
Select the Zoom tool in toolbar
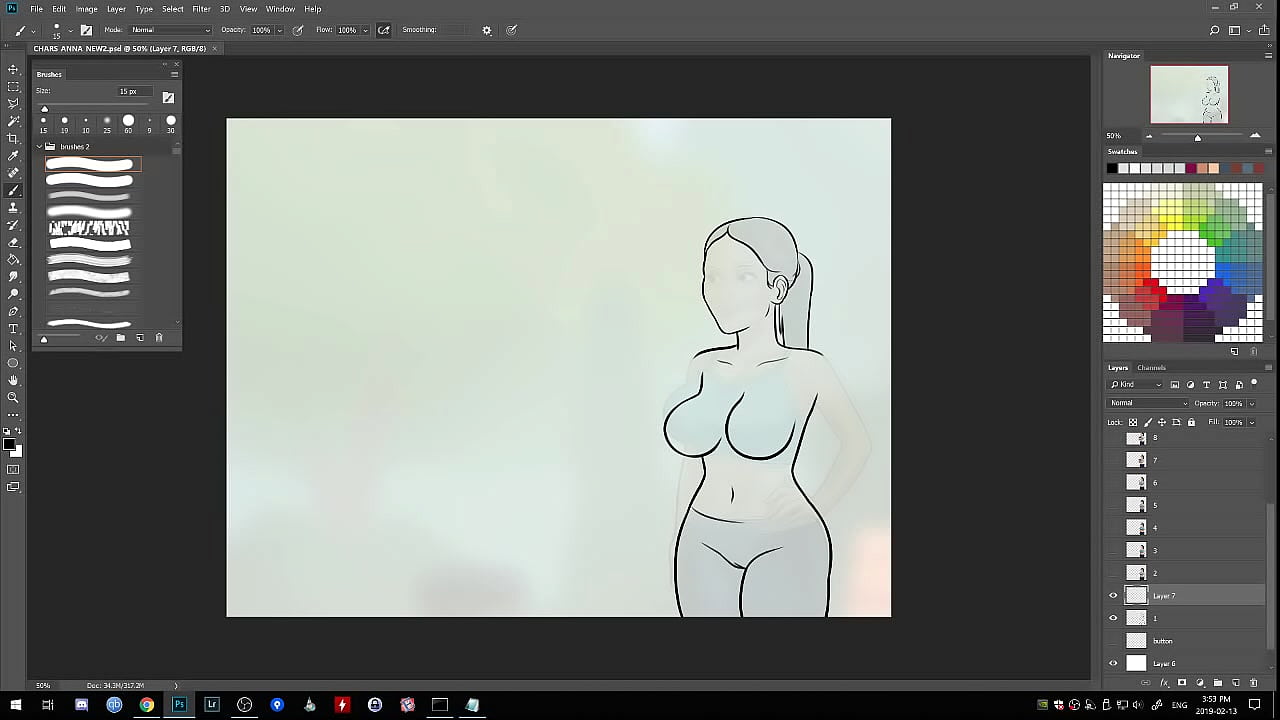coord(13,397)
